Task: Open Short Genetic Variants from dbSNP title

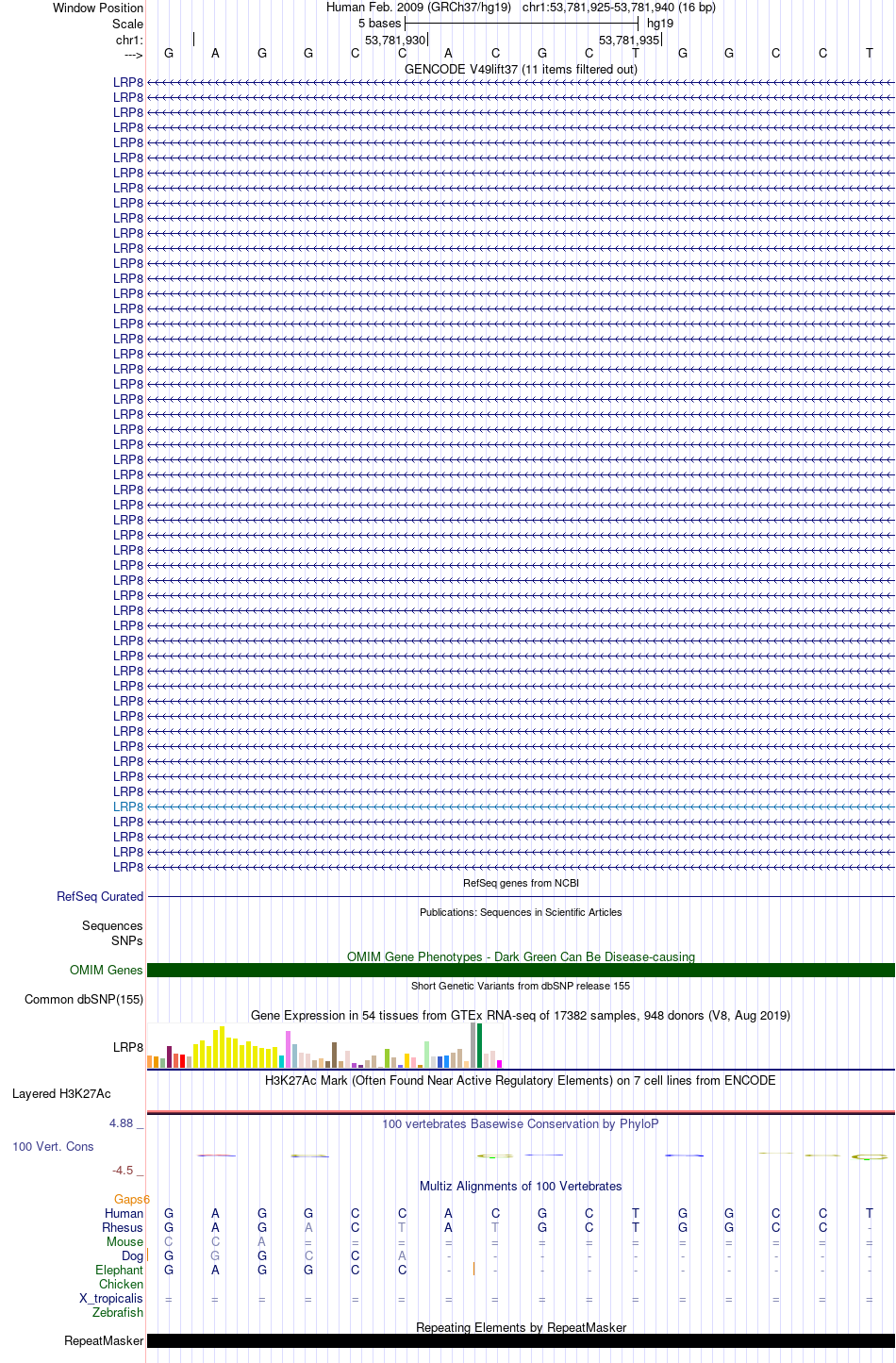Action: point(521,986)
